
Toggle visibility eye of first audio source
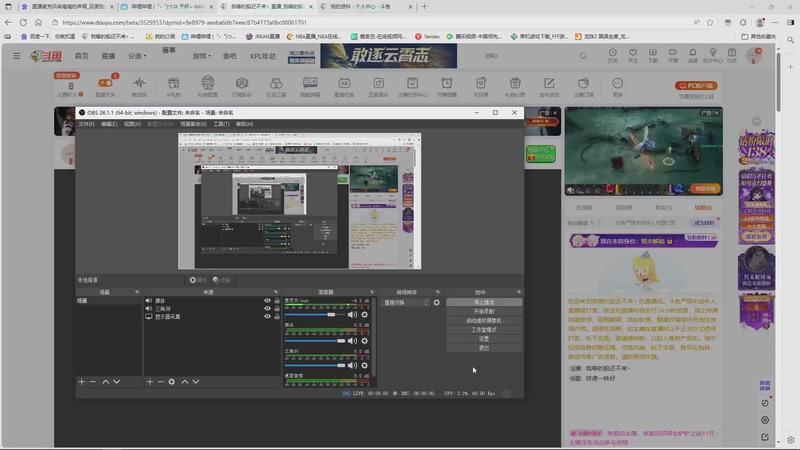click(267, 301)
